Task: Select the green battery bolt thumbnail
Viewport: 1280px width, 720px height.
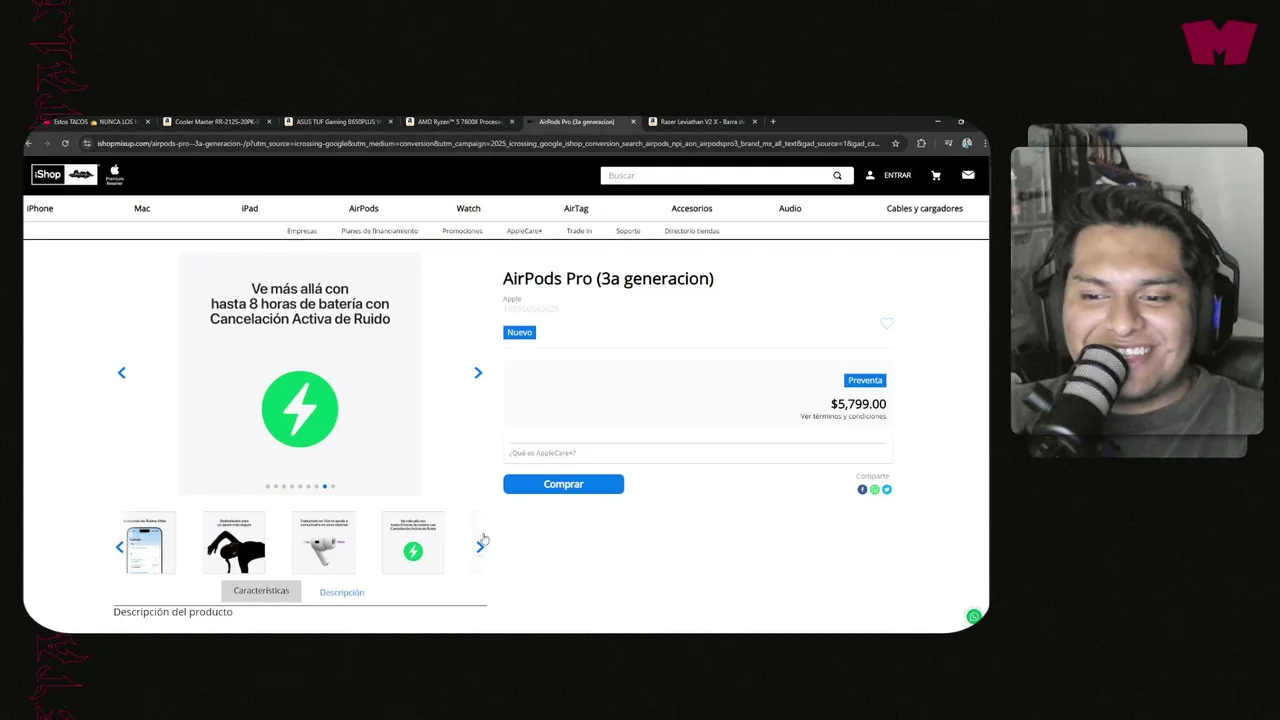Action: click(413, 543)
